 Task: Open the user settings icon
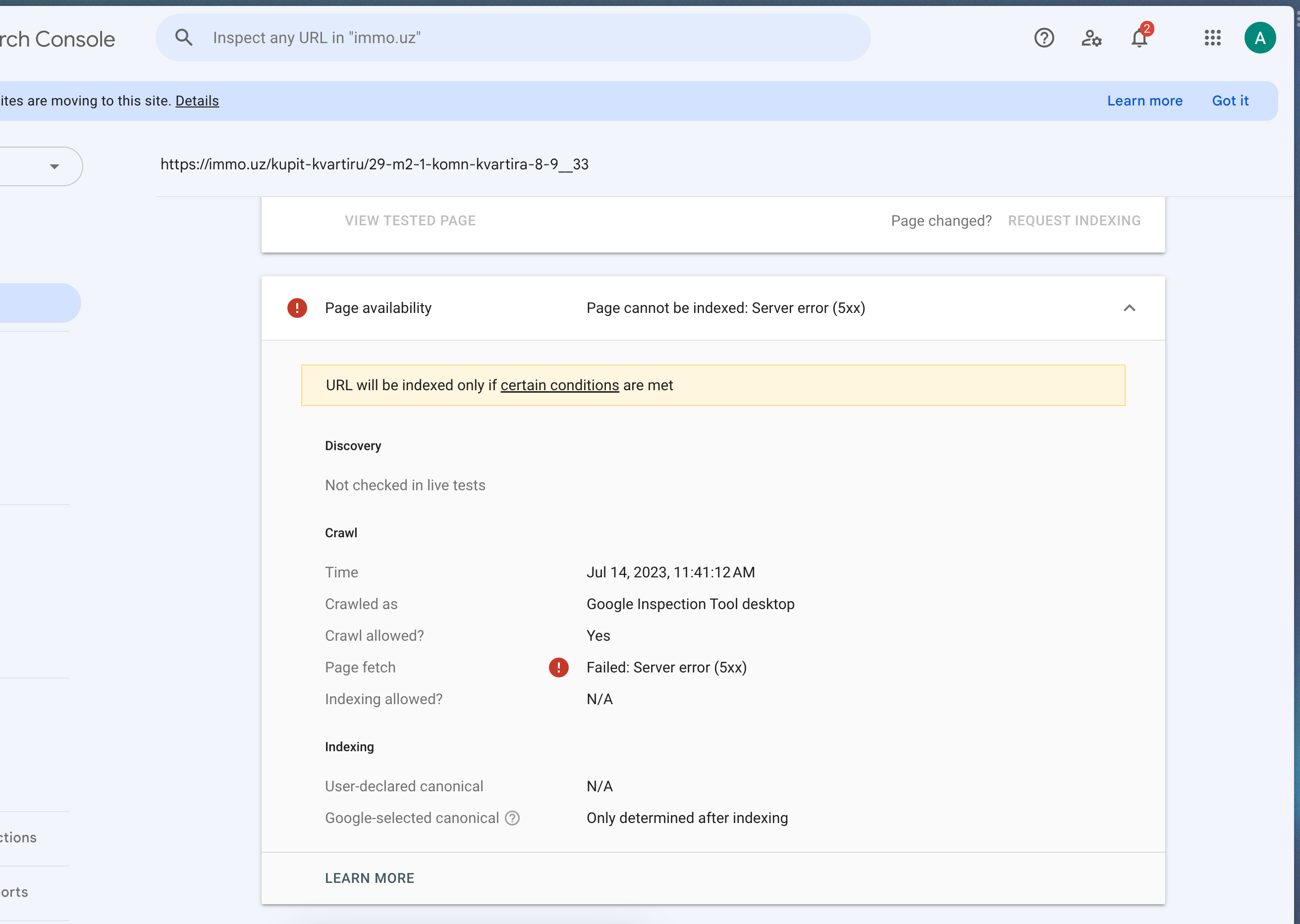click(x=1091, y=38)
